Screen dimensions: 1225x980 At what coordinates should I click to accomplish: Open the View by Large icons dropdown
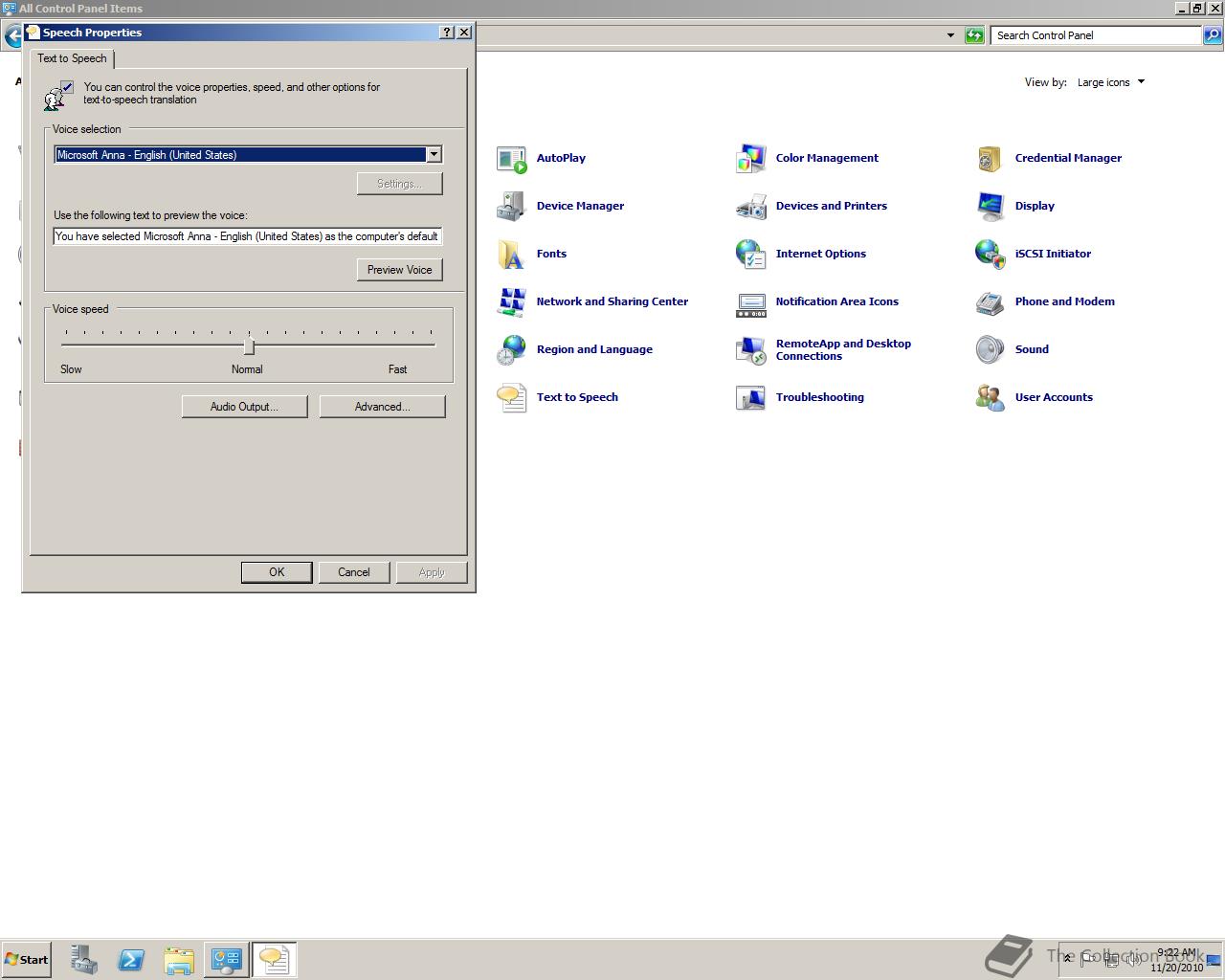click(1111, 82)
